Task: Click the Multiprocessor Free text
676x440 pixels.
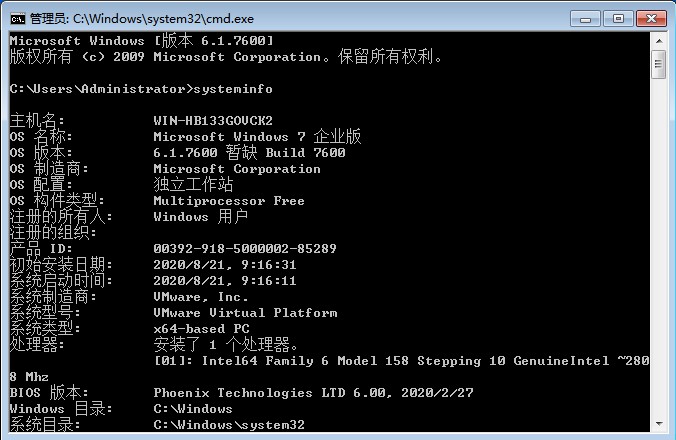Action: click(x=228, y=201)
